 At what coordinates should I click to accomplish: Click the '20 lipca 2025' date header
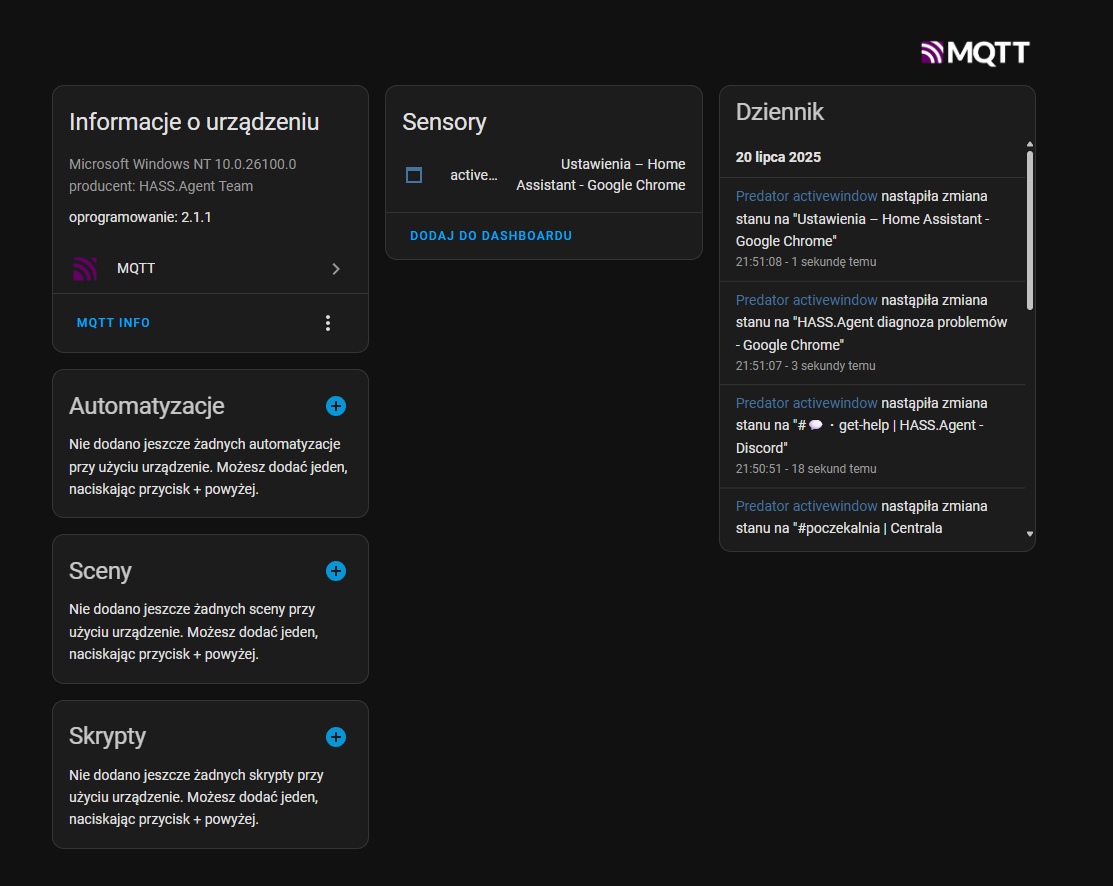[x=778, y=158]
